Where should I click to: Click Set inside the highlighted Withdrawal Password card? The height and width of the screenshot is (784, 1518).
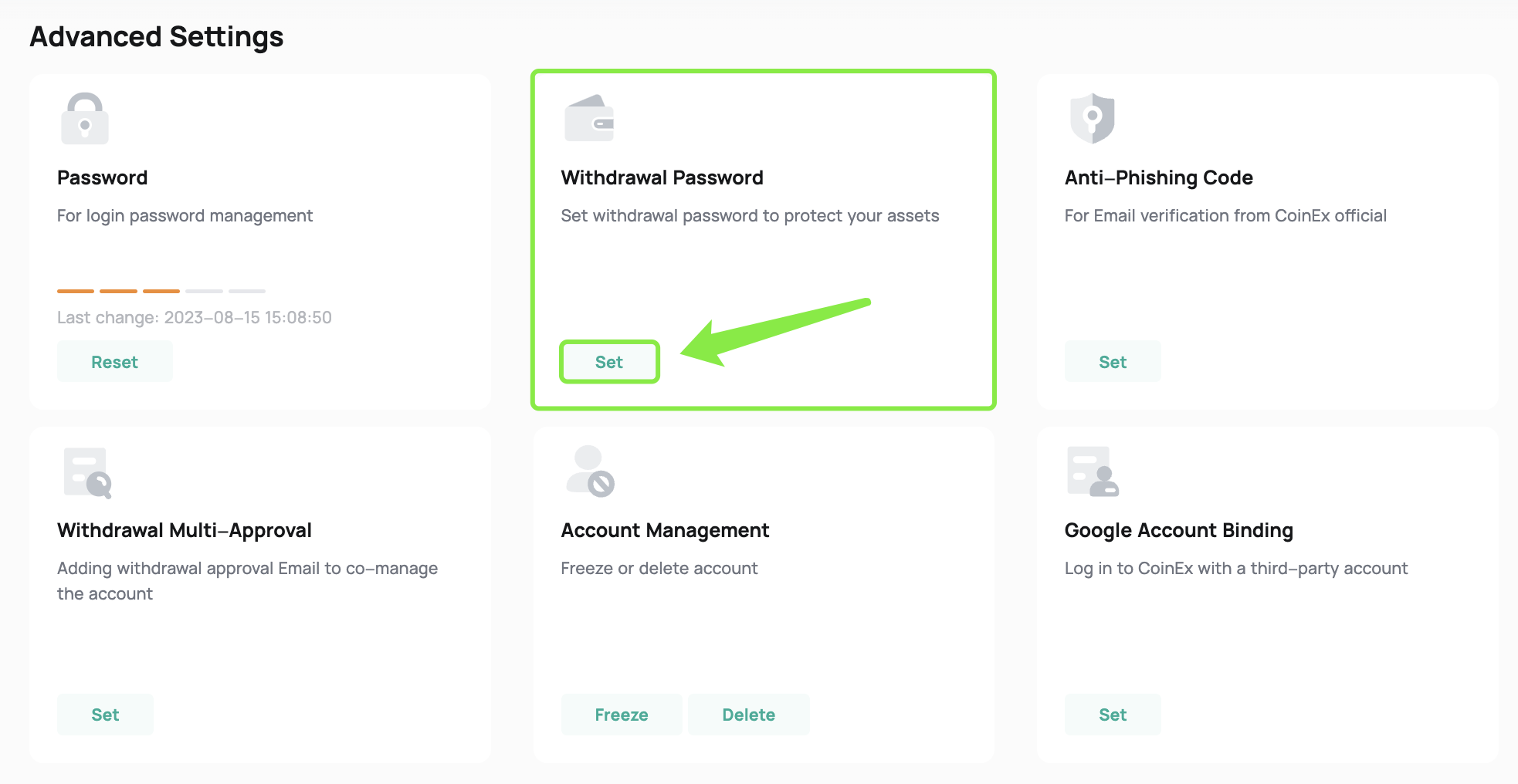(609, 361)
